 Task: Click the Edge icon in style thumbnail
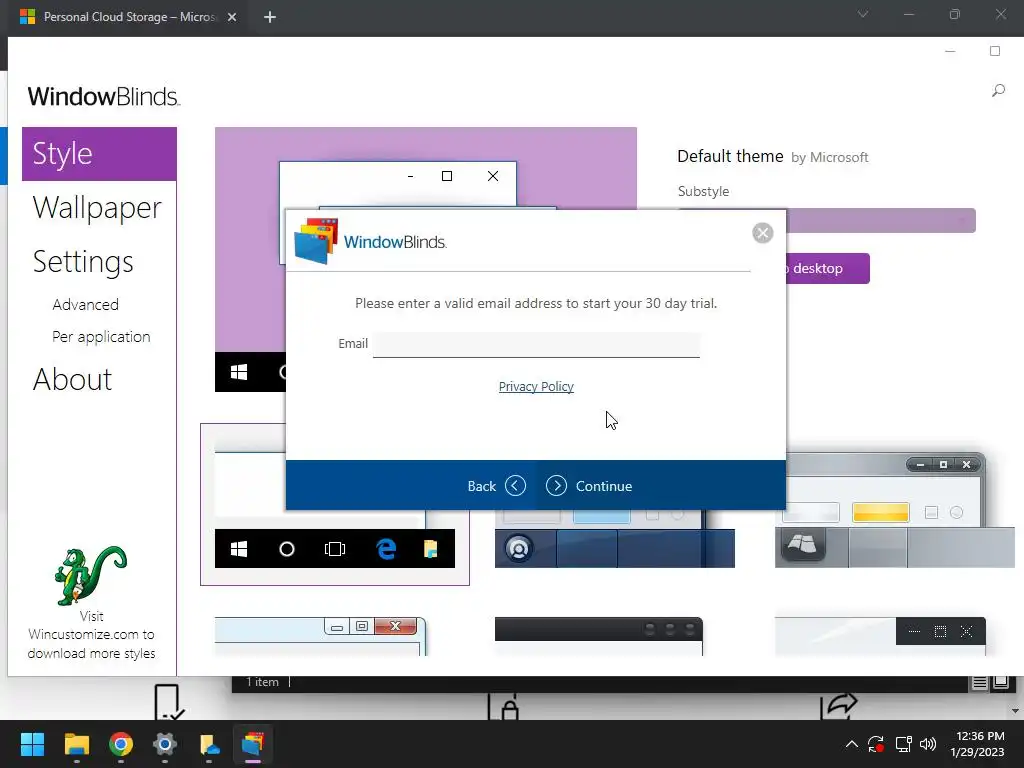(386, 549)
